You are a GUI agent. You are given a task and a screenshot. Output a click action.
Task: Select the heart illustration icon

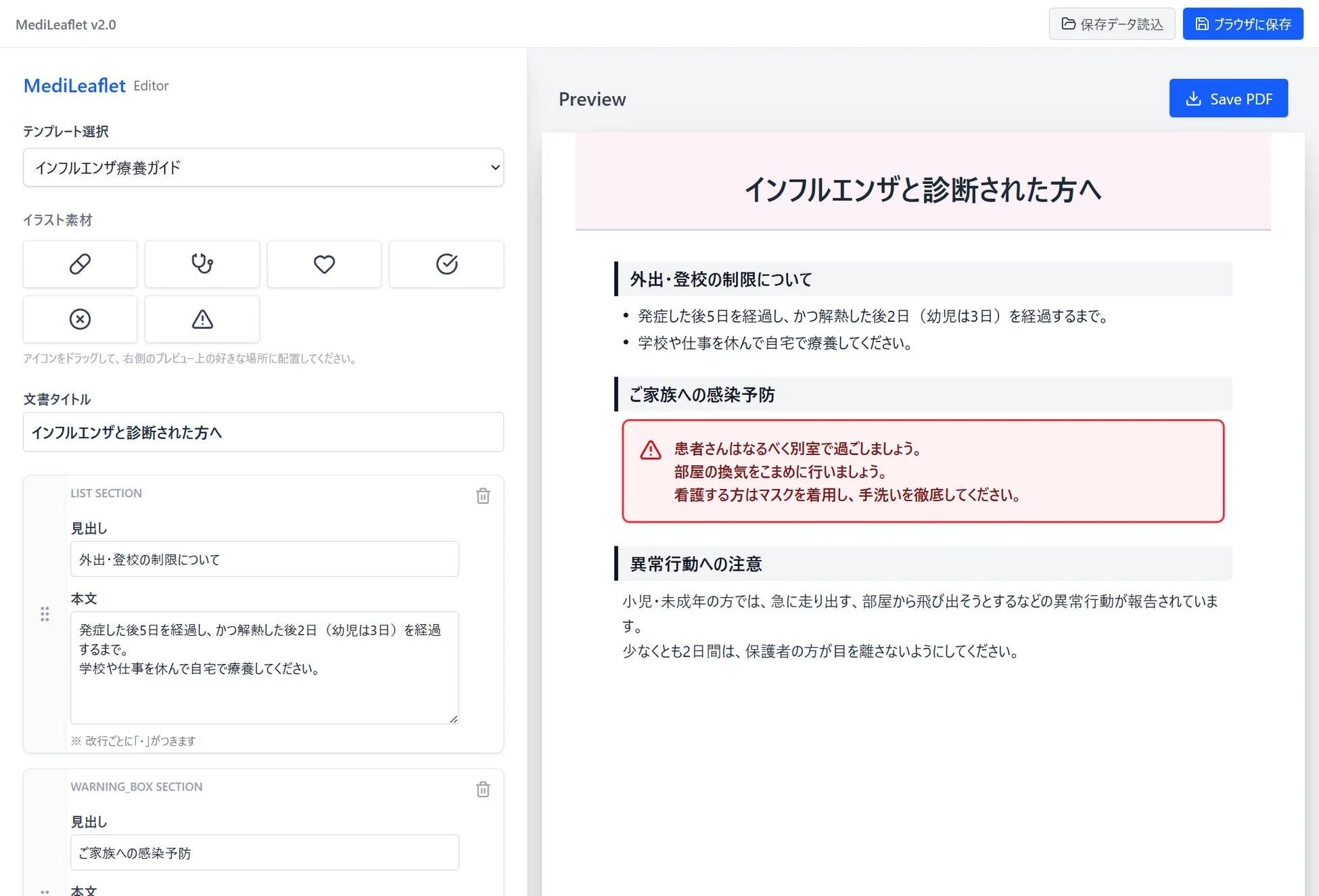[x=324, y=264]
